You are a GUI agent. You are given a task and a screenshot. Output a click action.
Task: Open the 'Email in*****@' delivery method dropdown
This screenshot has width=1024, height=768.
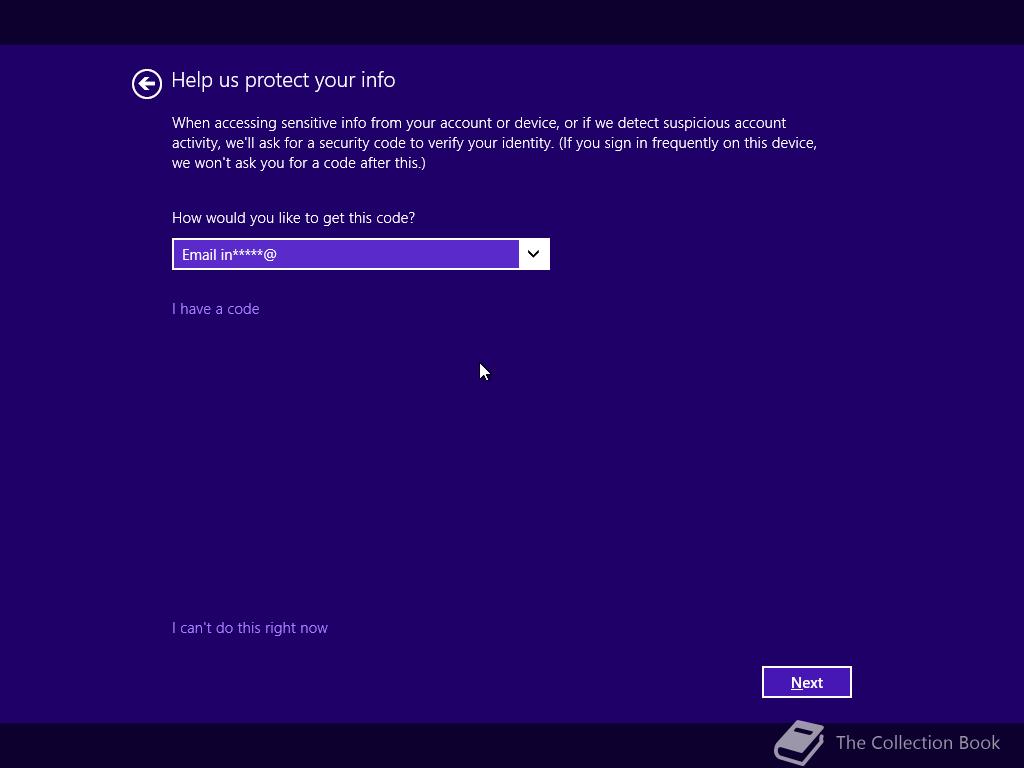click(360, 254)
